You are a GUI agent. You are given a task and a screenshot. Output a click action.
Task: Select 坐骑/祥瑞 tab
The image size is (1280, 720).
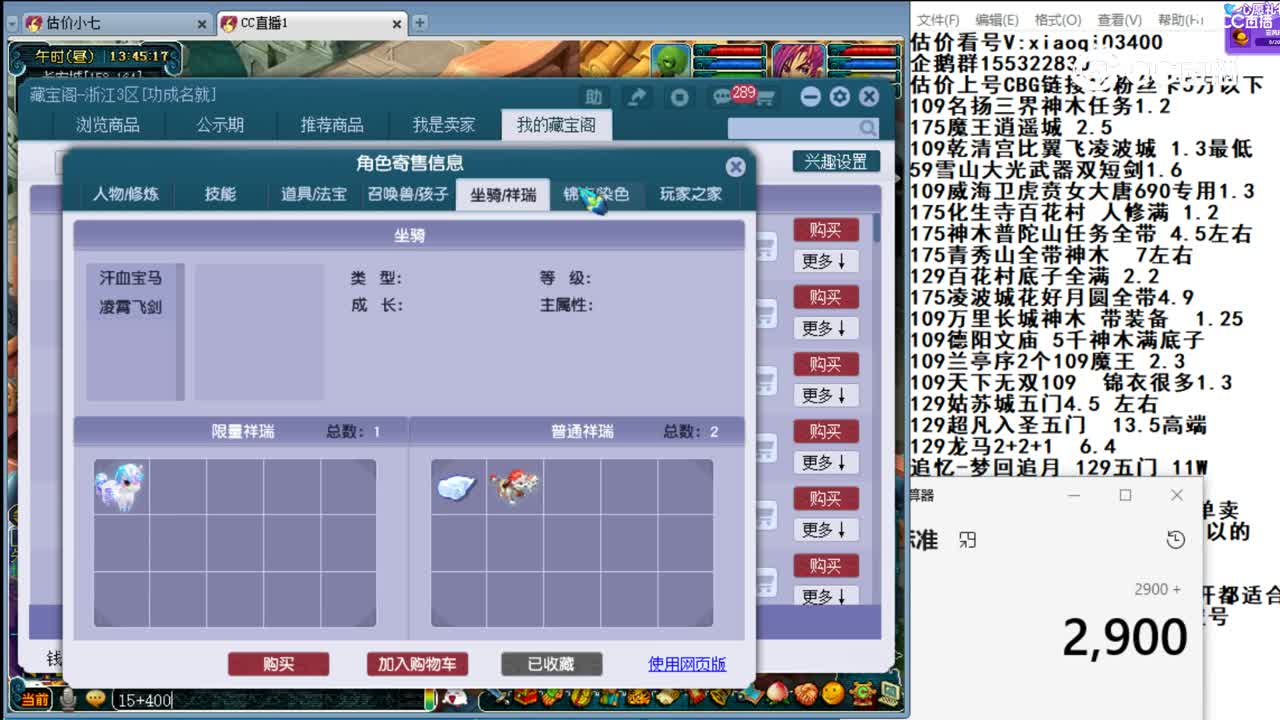click(503, 194)
